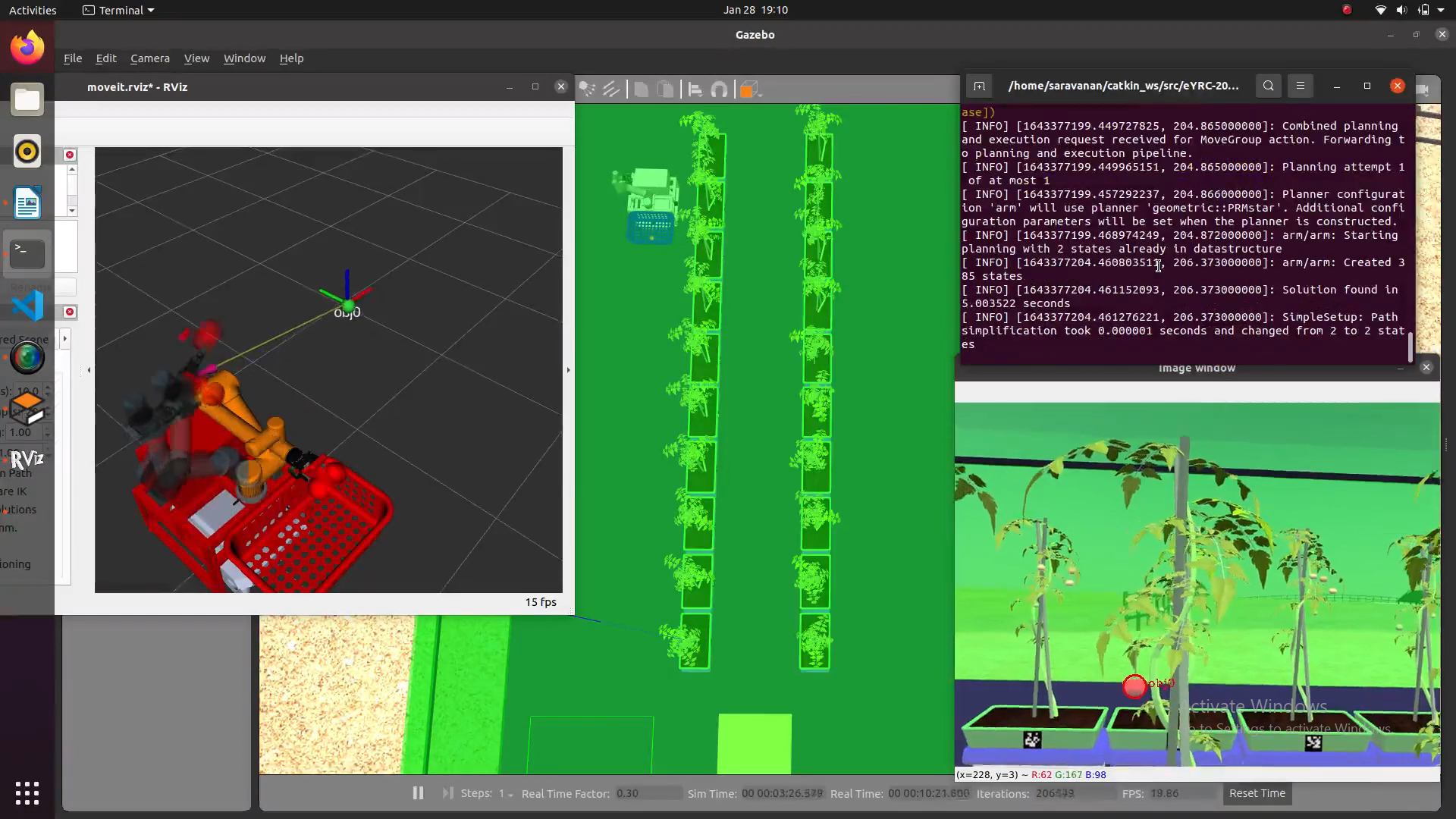
Task: Open the Gazebo File menu
Action: pos(73,58)
